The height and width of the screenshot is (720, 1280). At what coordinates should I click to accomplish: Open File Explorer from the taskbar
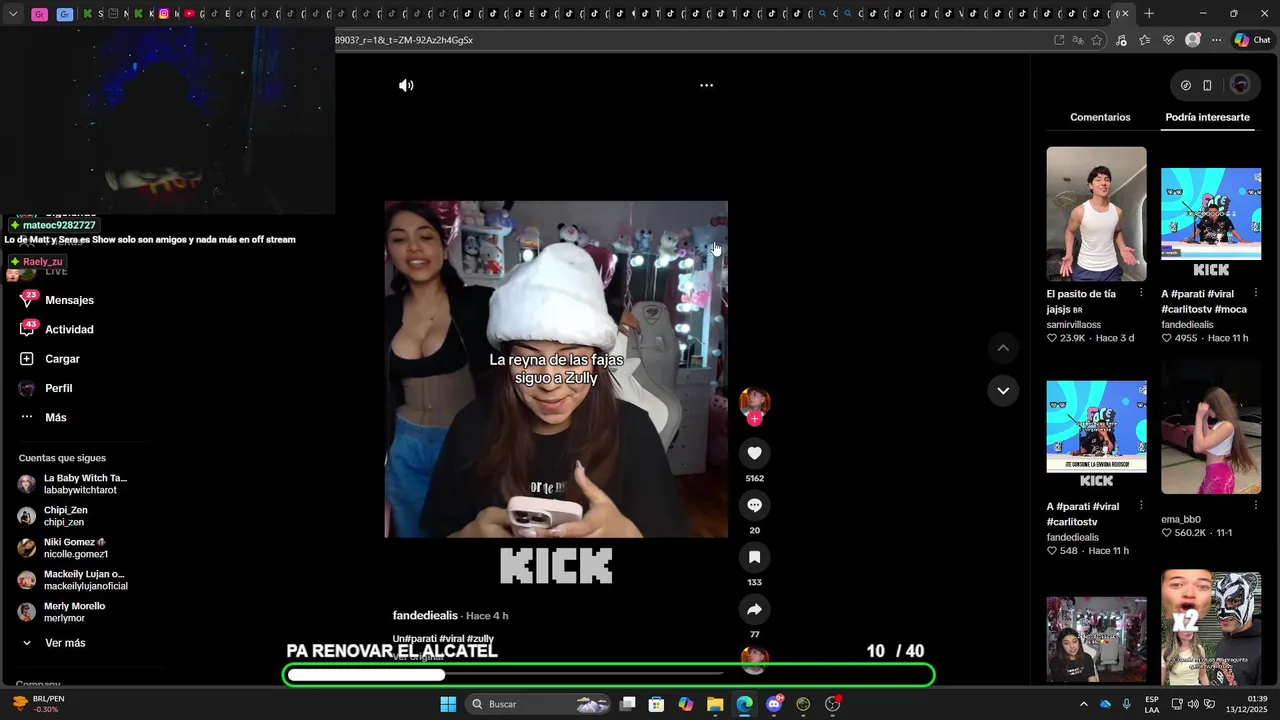click(x=715, y=704)
